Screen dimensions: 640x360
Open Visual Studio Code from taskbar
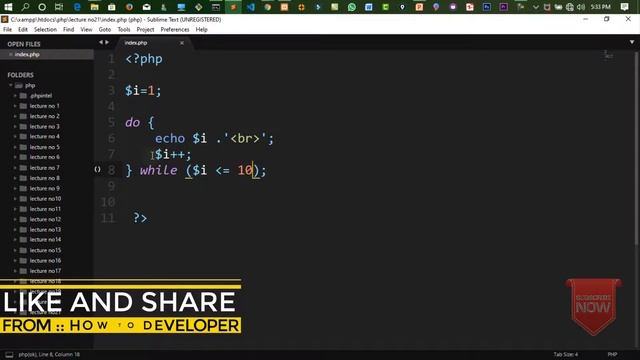[250, 7]
